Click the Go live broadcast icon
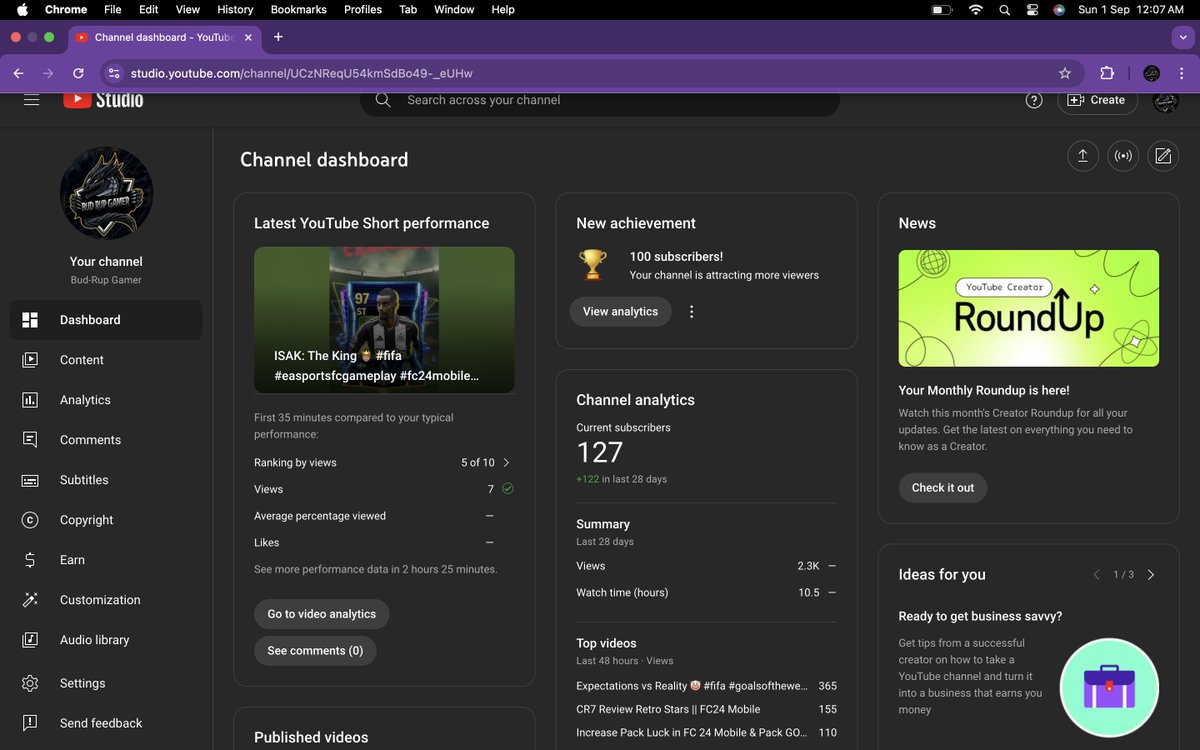This screenshot has width=1200, height=750. click(x=1123, y=156)
